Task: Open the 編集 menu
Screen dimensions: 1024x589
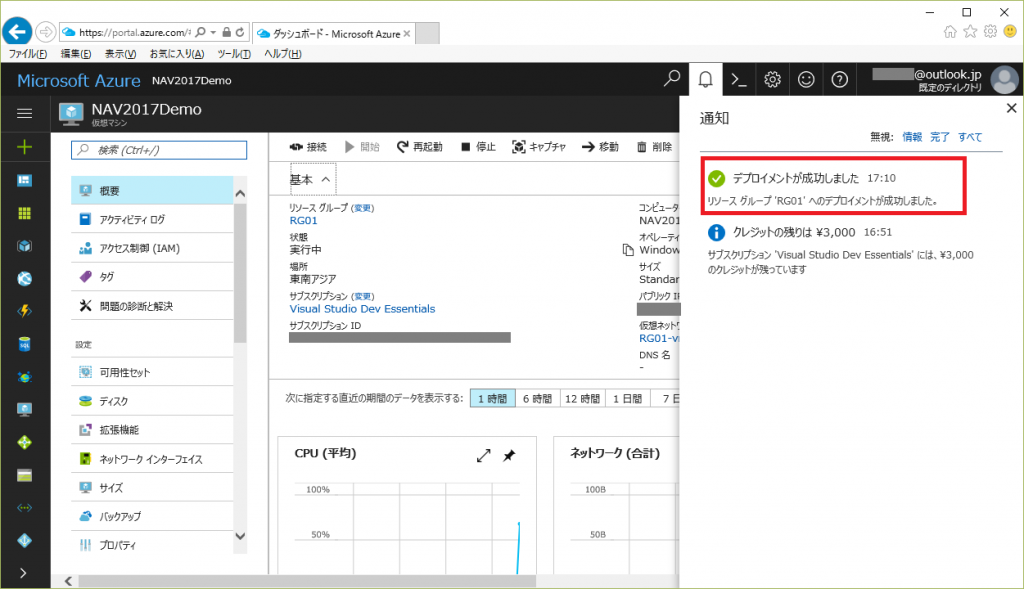Action: click(76, 54)
